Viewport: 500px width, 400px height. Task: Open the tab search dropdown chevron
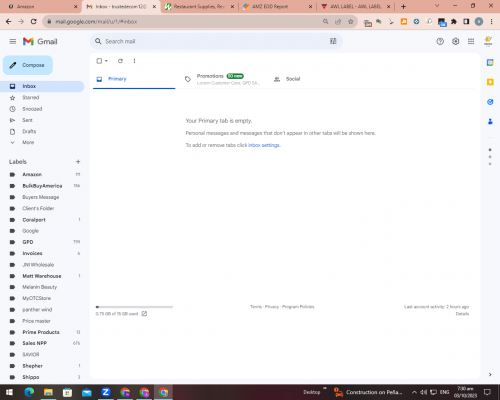coord(437,6)
